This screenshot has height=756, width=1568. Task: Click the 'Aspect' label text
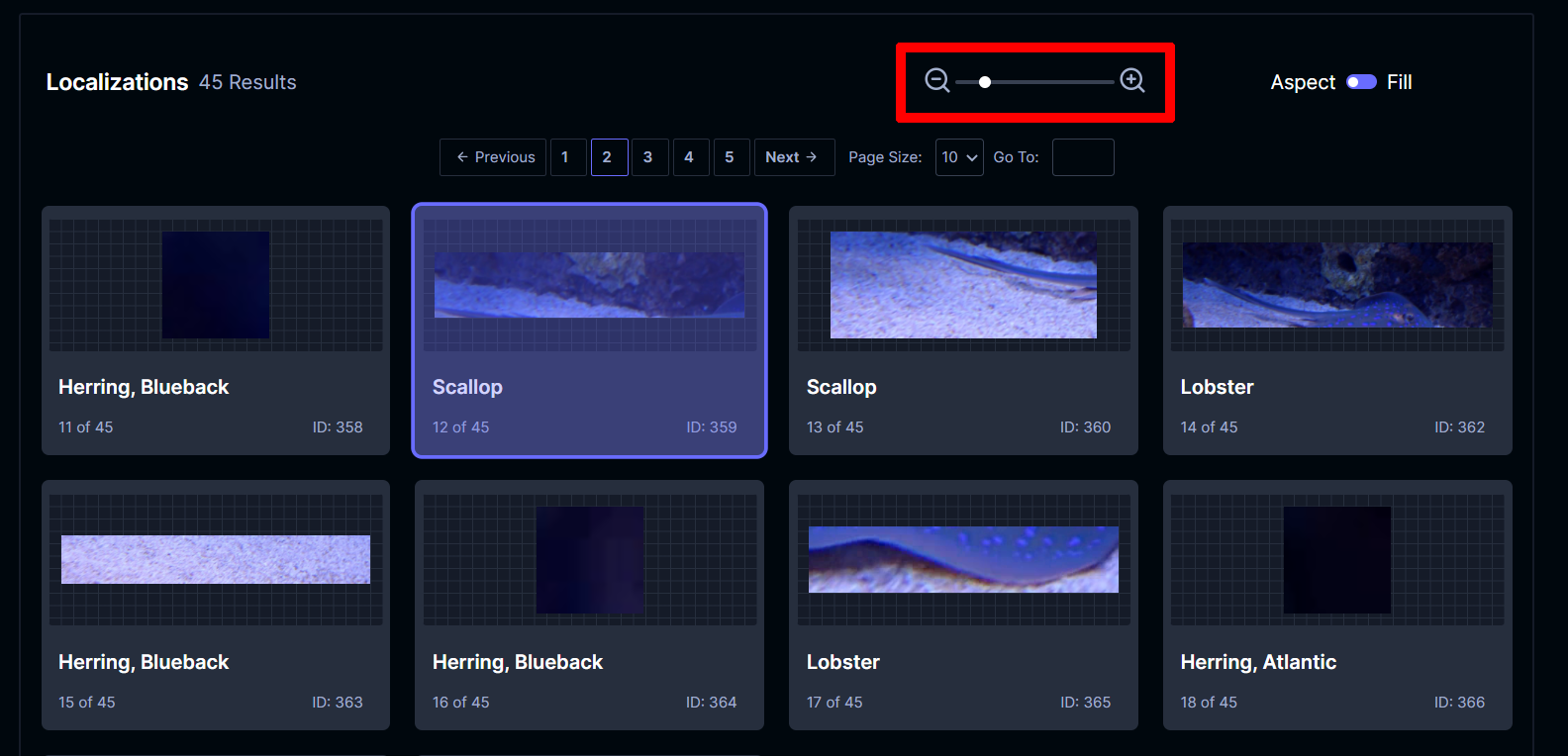pos(1303,82)
